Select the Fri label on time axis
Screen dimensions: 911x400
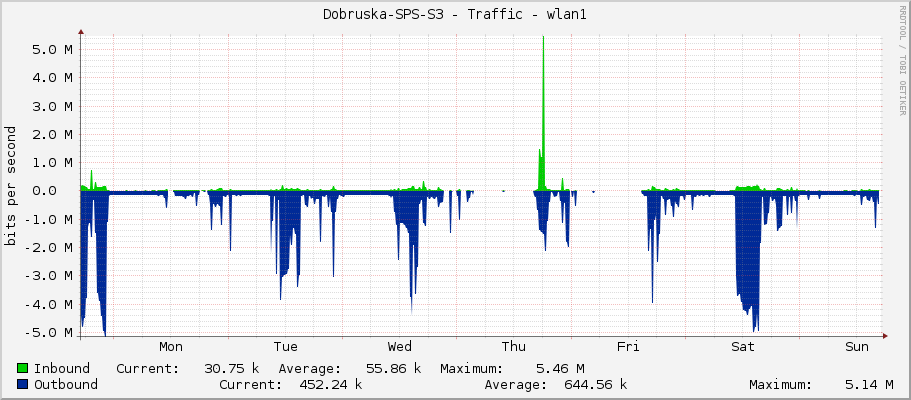(x=628, y=347)
